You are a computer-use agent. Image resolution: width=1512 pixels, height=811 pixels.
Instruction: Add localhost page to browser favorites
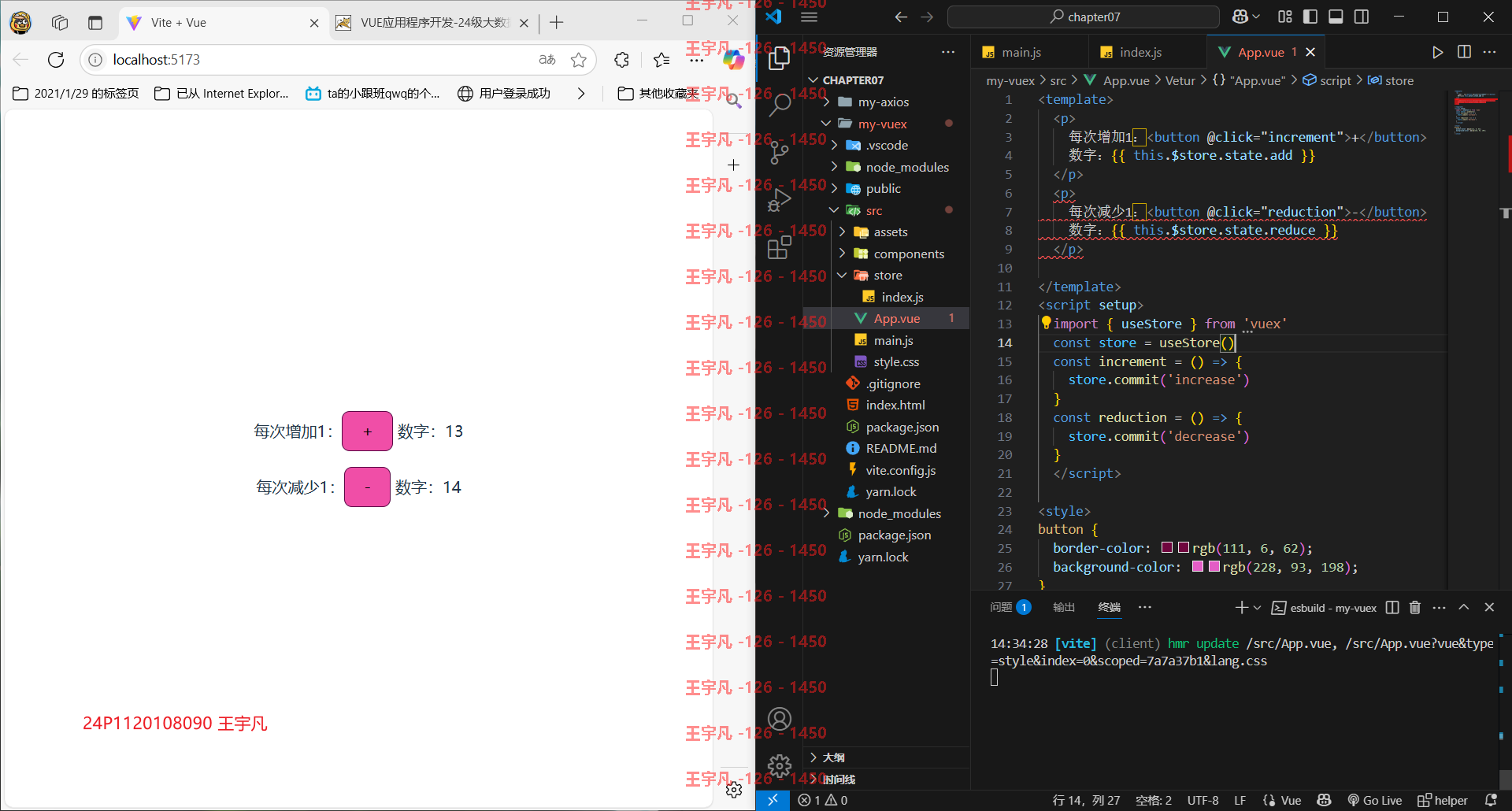click(579, 60)
